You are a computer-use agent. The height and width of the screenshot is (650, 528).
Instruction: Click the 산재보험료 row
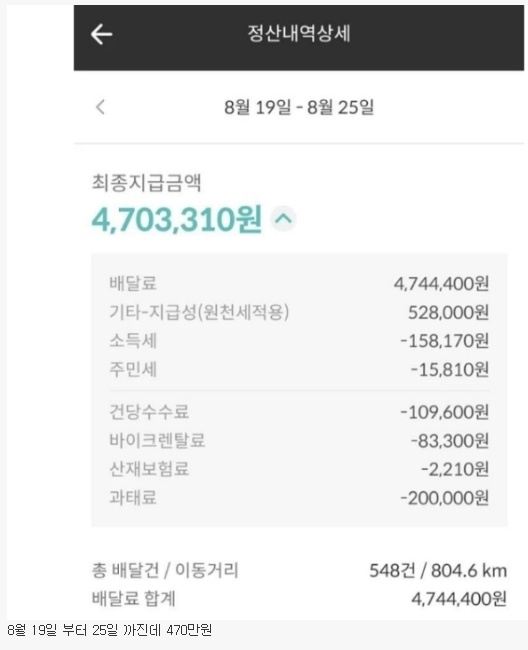pos(299,469)
